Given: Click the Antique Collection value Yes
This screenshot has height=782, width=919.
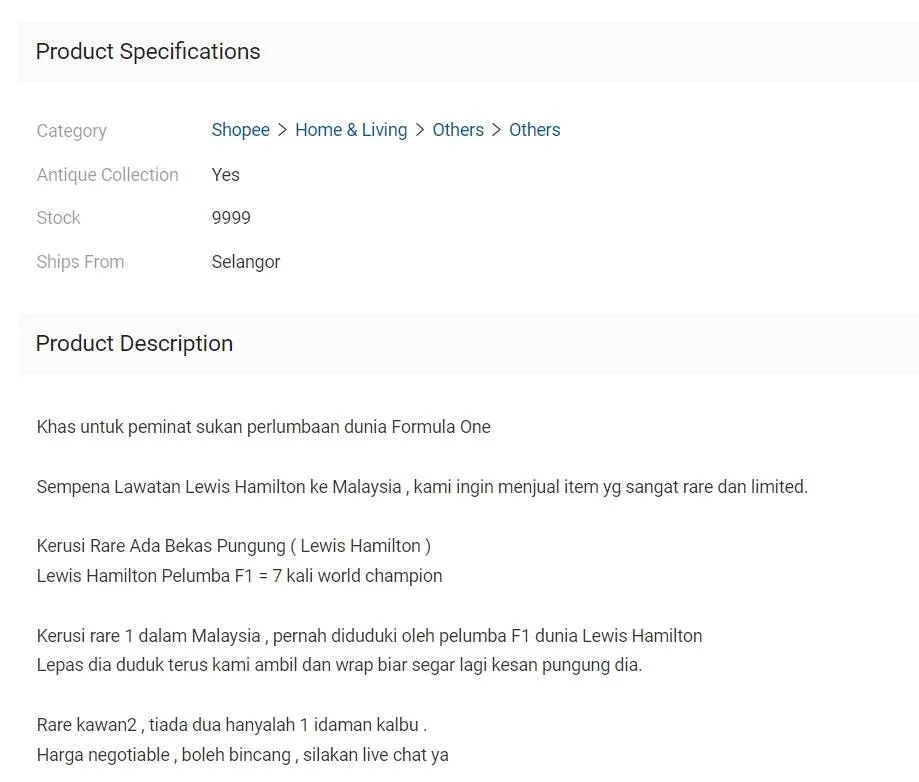Looking at the screenshot, I should point(225,175).
